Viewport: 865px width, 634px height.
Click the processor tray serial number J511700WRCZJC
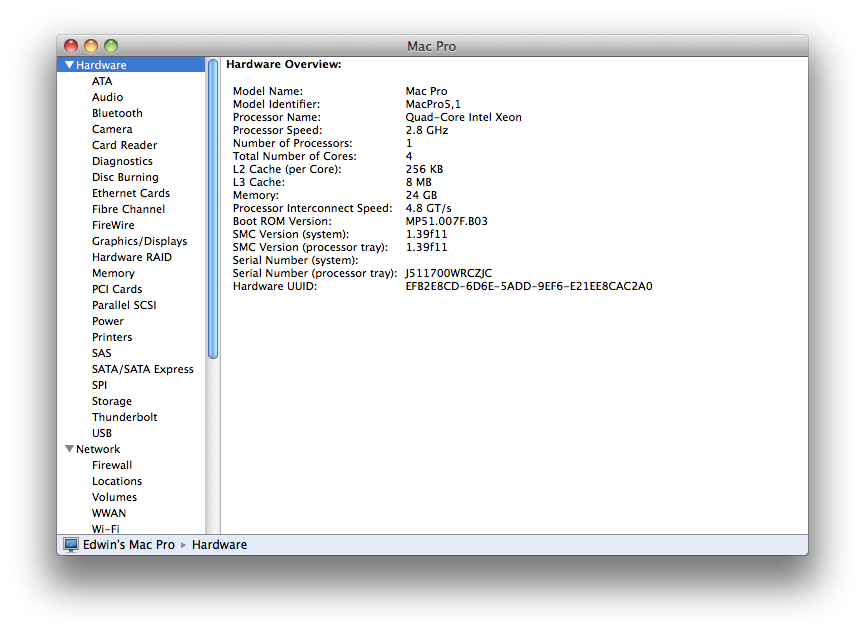coord(448,274)
